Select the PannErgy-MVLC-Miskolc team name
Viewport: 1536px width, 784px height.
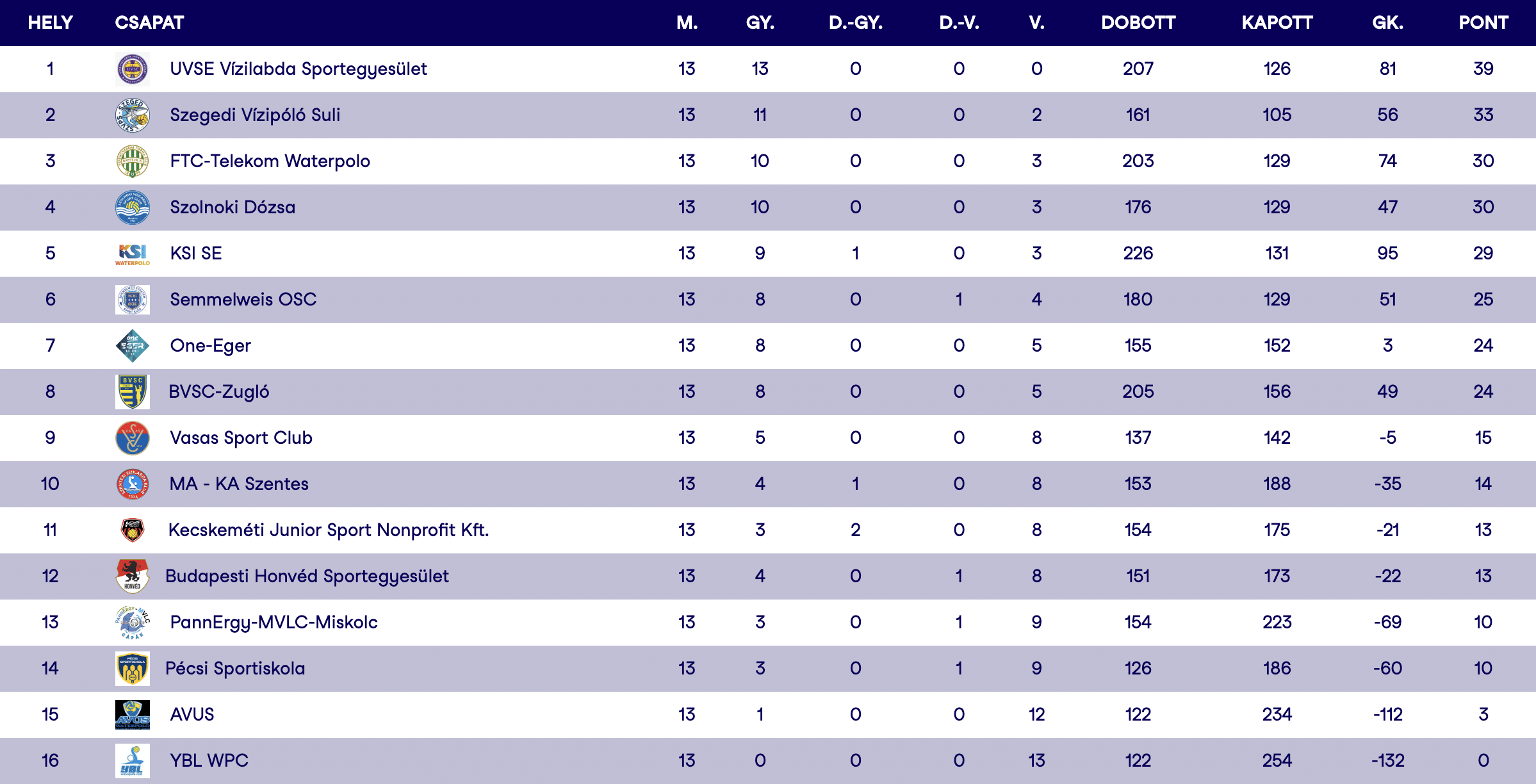click(x=274, y=623)
